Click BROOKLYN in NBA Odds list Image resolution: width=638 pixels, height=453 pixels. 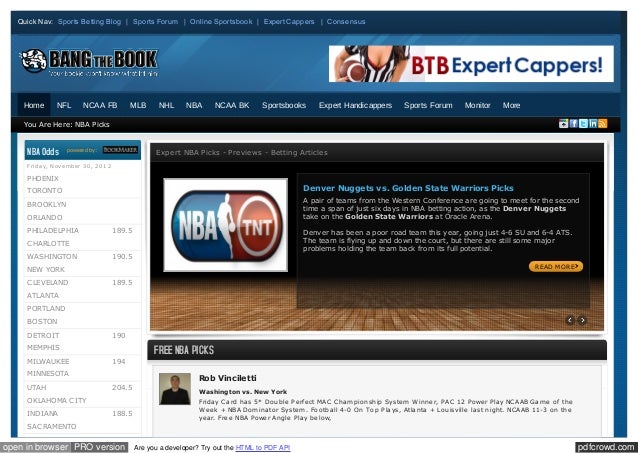click(46, 204)
